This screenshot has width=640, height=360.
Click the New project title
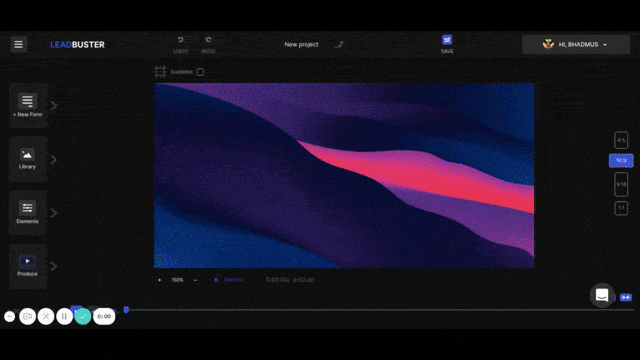(301, 44)
